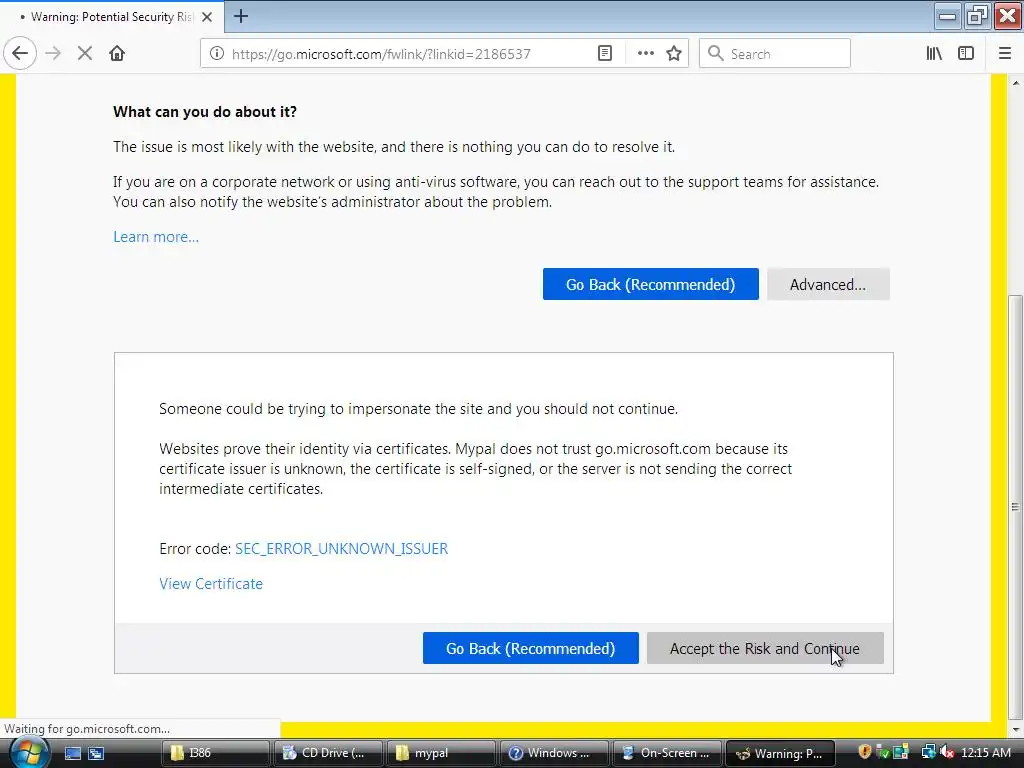
Task: Open the network tray icon
Action: (x=927, y=752)
